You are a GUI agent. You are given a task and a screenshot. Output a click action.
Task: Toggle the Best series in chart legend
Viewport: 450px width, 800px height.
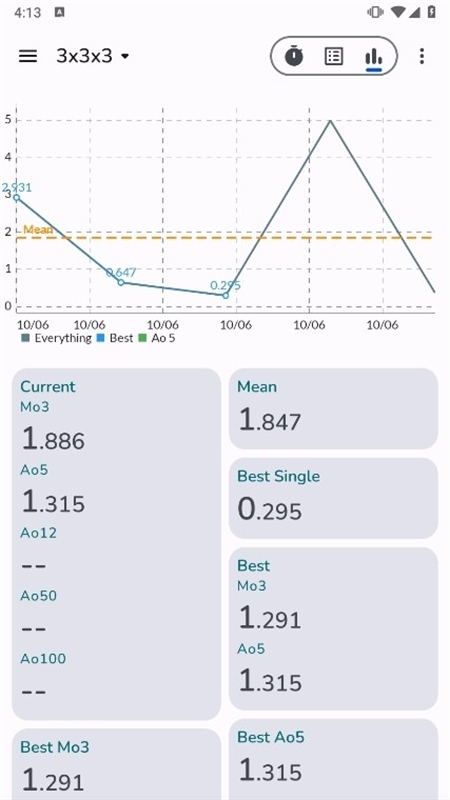(115, 338)
